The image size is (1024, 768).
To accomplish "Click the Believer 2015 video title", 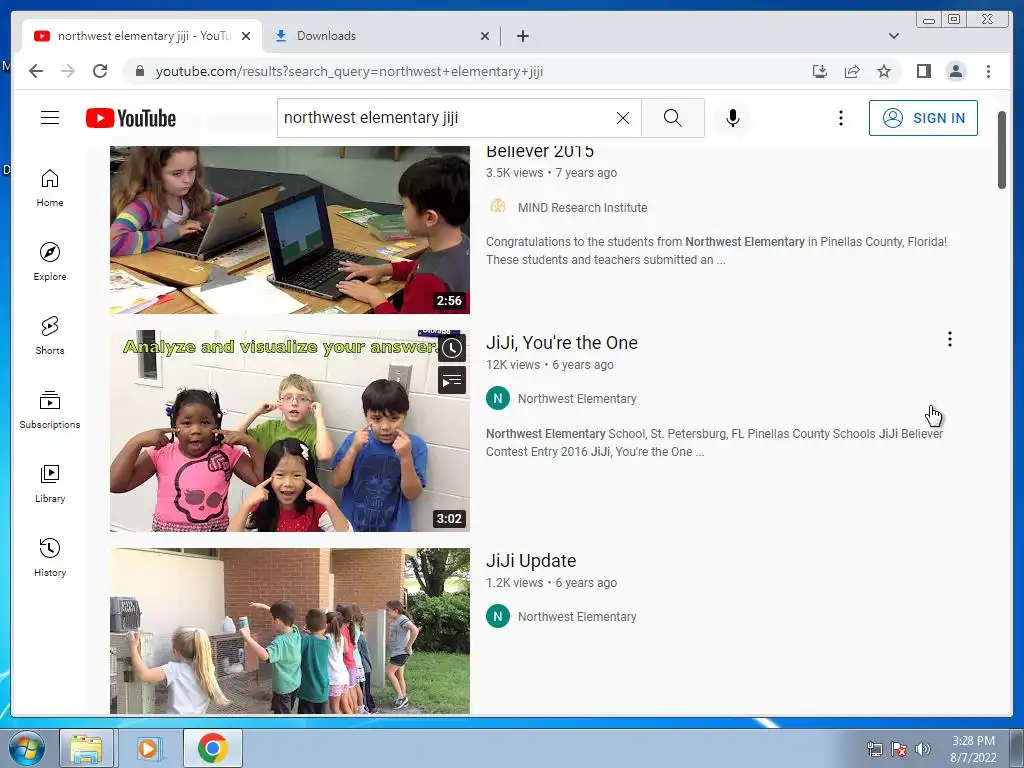I will pos(539,152).
